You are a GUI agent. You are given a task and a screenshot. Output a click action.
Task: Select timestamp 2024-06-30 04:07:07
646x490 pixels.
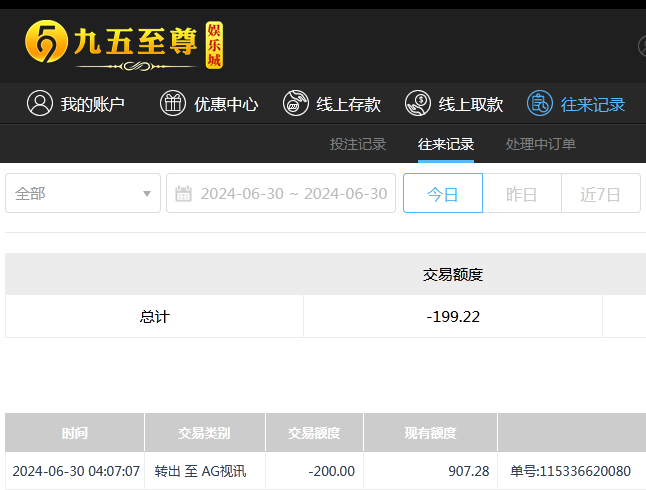(76, 471)
